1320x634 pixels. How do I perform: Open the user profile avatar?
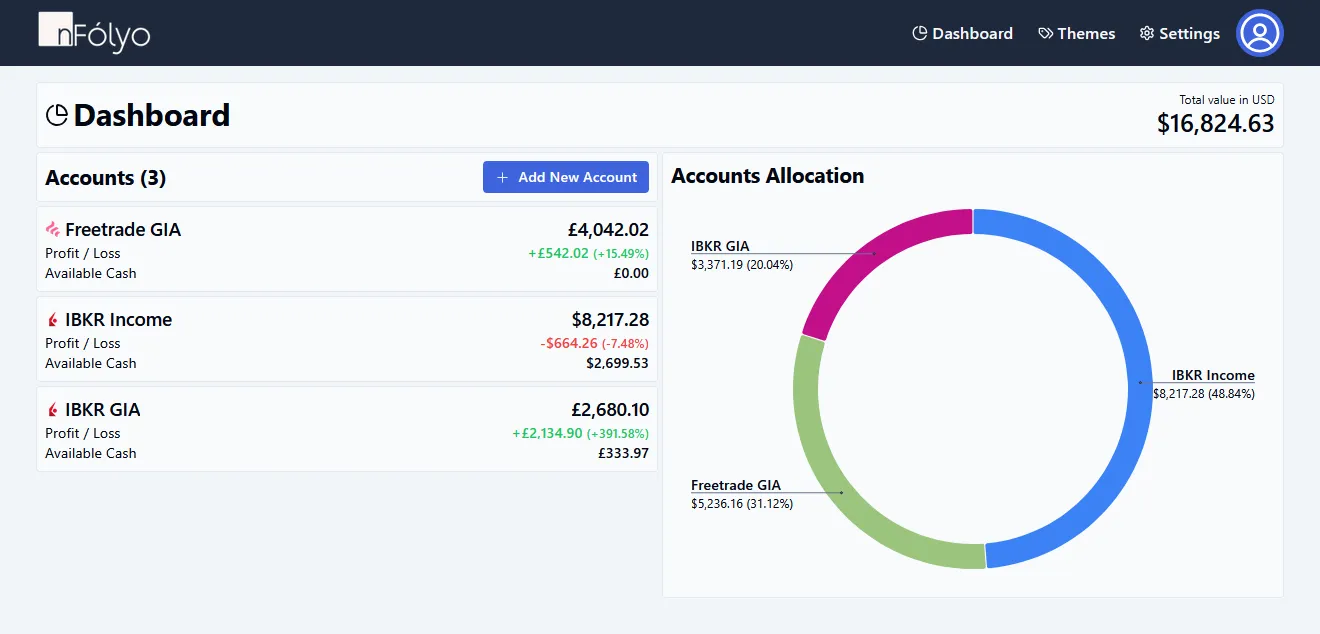1259,33
